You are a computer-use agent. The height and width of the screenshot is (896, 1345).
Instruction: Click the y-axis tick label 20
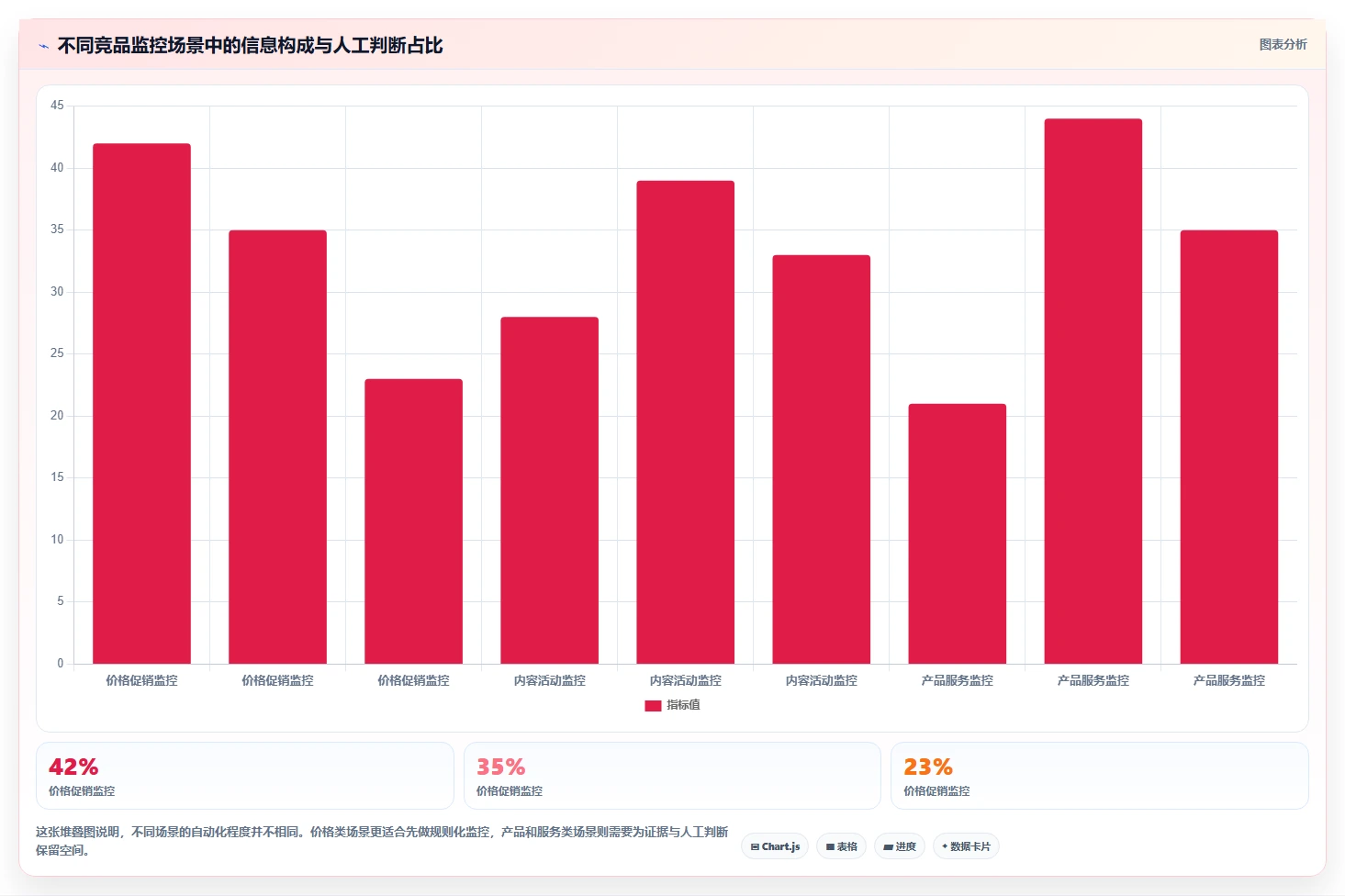[57, 416]
